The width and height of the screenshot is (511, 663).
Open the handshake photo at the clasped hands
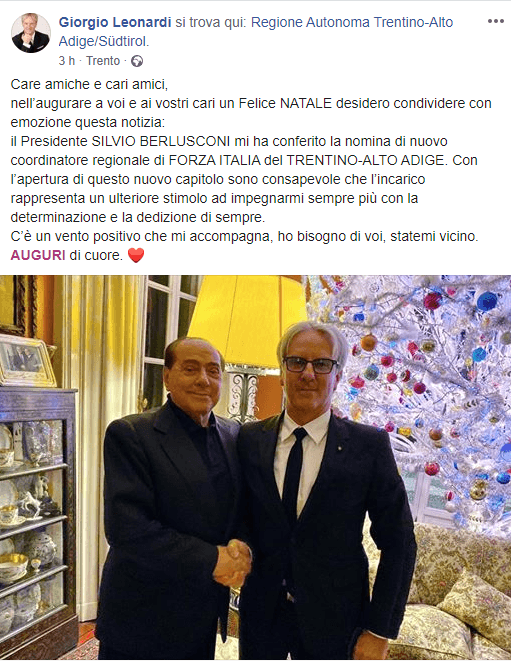(232, 562)
